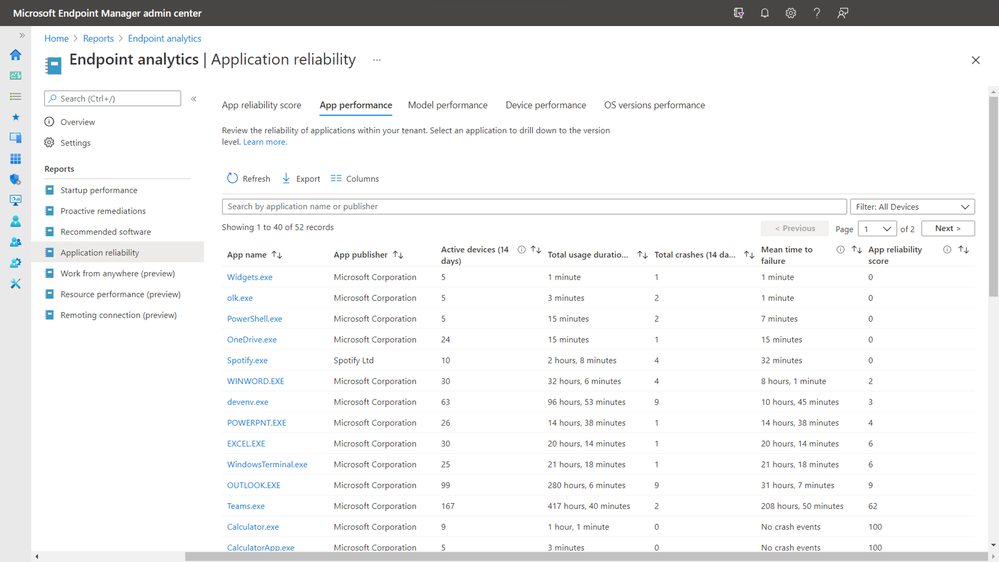Open the ellipsis more options menu
Screen dimensions: 999x562
[377, 60]
